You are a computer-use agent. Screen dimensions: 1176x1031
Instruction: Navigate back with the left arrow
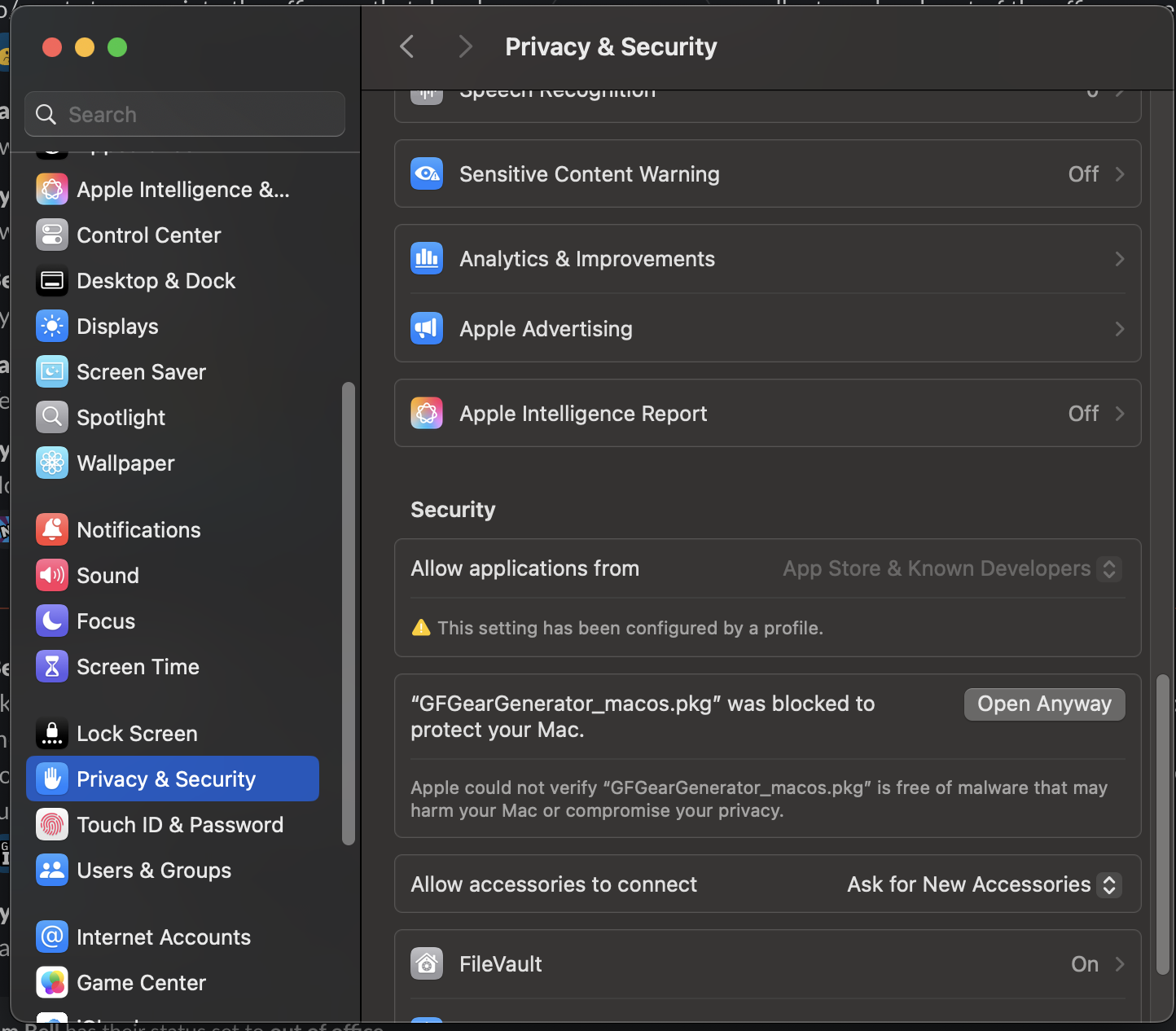[406, 46]
